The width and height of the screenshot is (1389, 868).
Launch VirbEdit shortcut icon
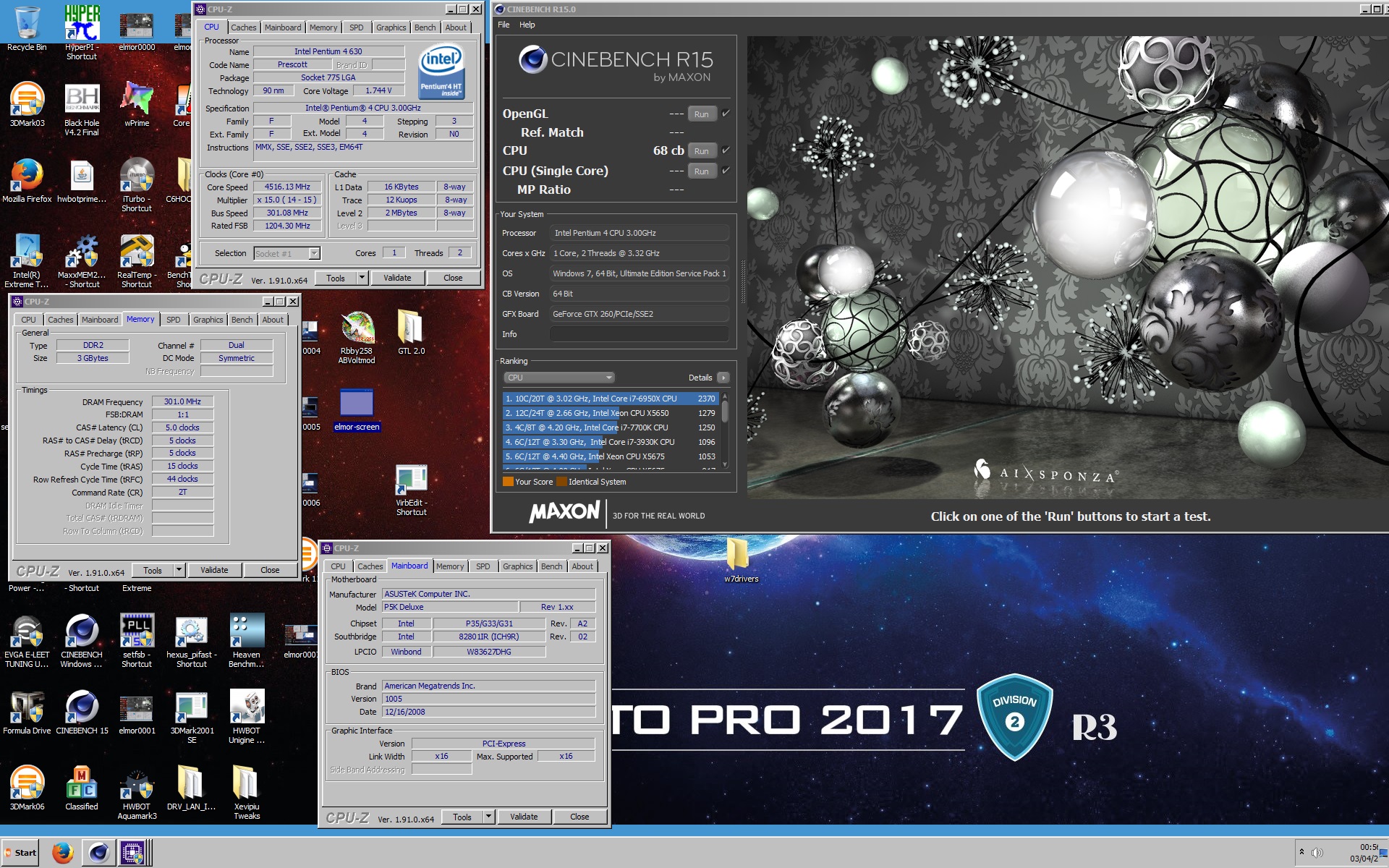click(x=411, y=490)
